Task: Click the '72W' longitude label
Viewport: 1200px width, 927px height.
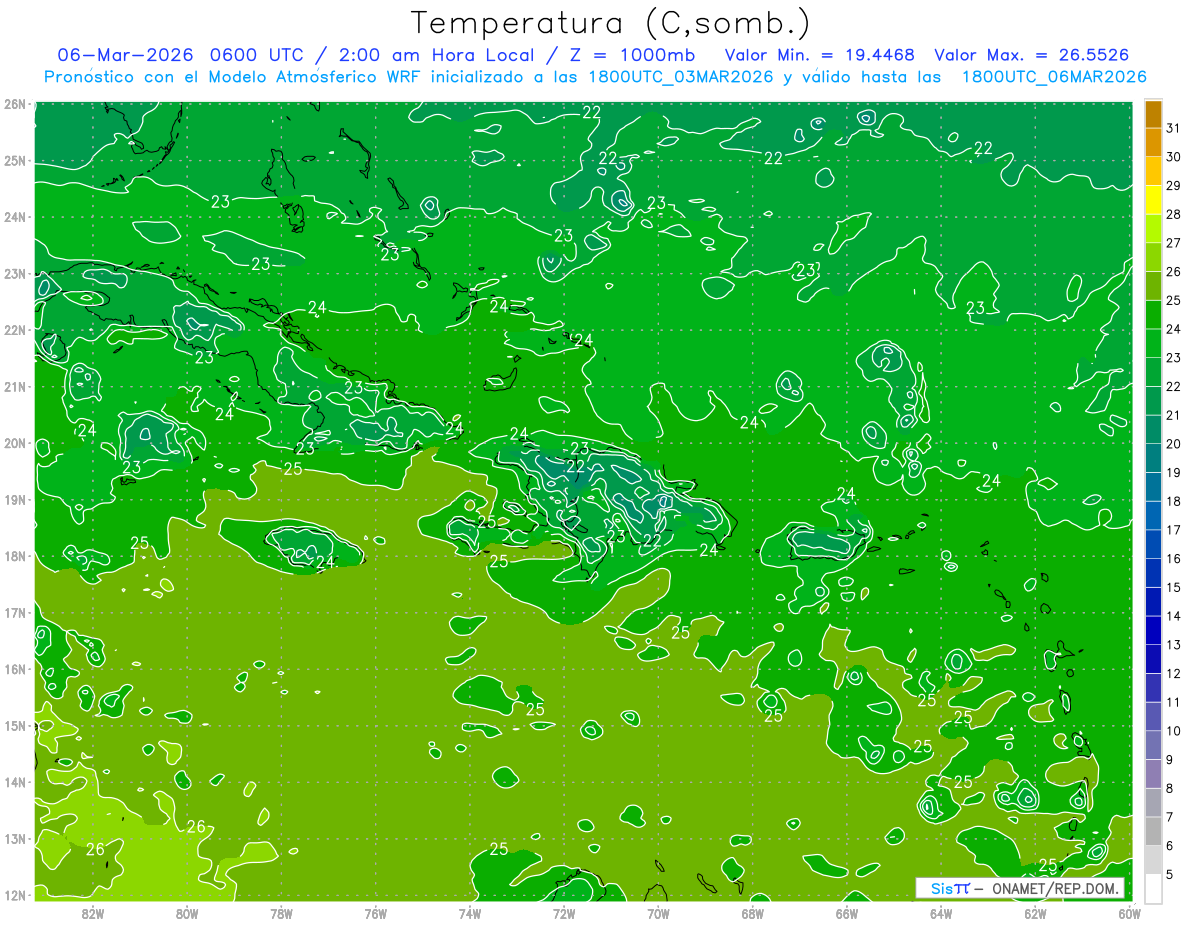Action: pos(563,913)
